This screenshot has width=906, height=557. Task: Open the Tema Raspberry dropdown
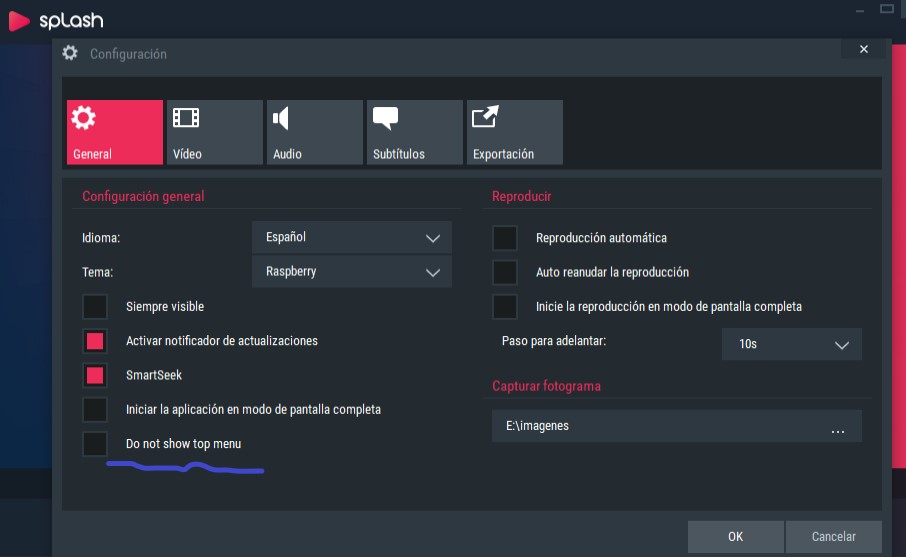coord(351,272)
